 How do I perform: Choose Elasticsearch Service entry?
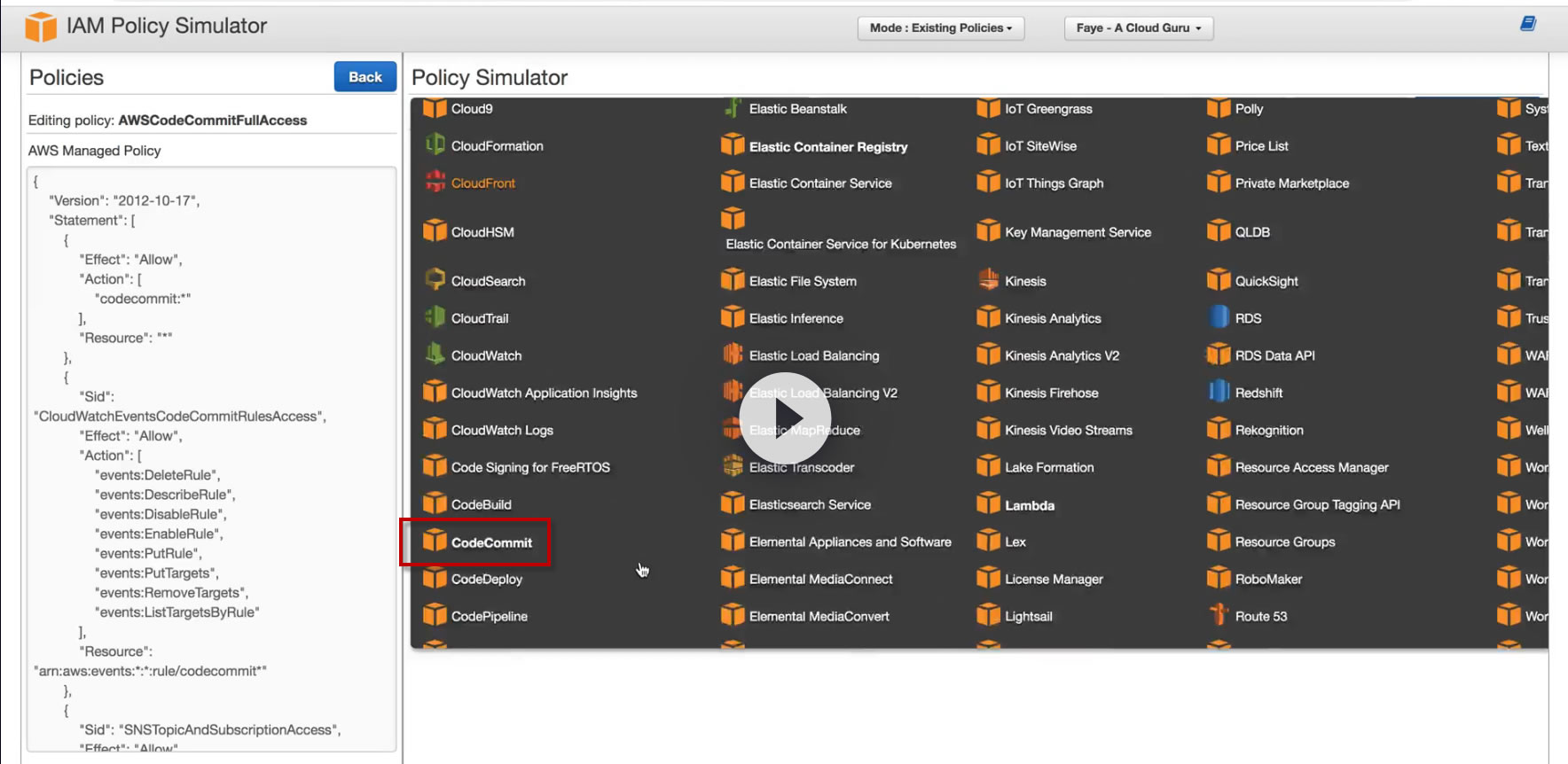810,504
